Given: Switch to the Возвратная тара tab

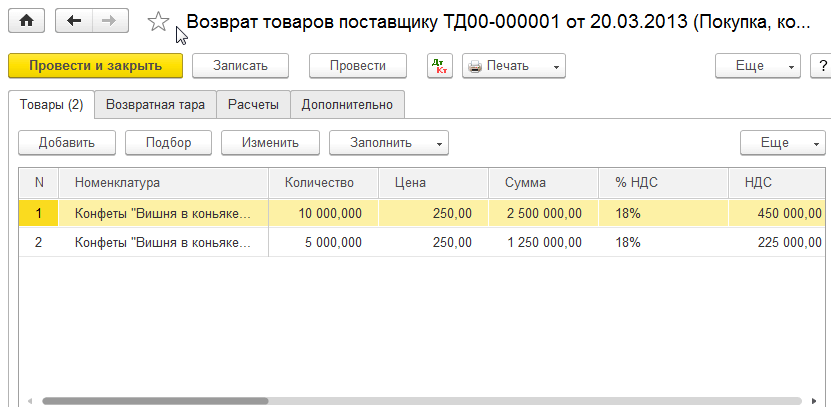Looking at the screenshot, I should [x=155, y=104].
